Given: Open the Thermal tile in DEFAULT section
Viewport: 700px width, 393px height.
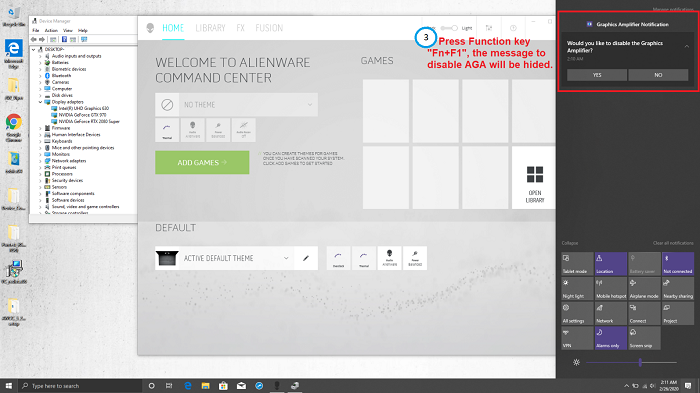Looking at the screenshot, I should pyautogui.click(x=364, y=258).
